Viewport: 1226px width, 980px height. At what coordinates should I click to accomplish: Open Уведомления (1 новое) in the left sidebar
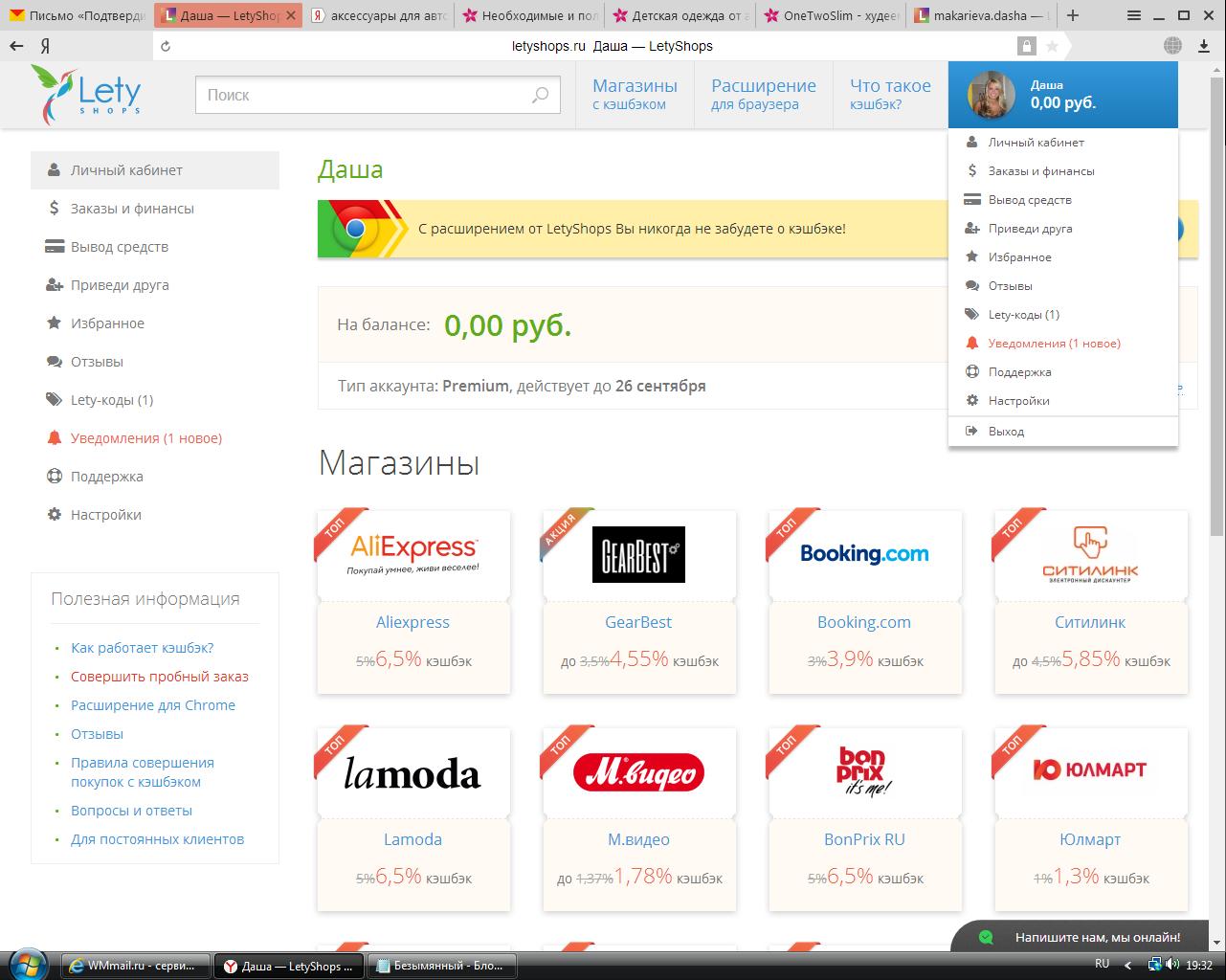click(x=155, y=438)
